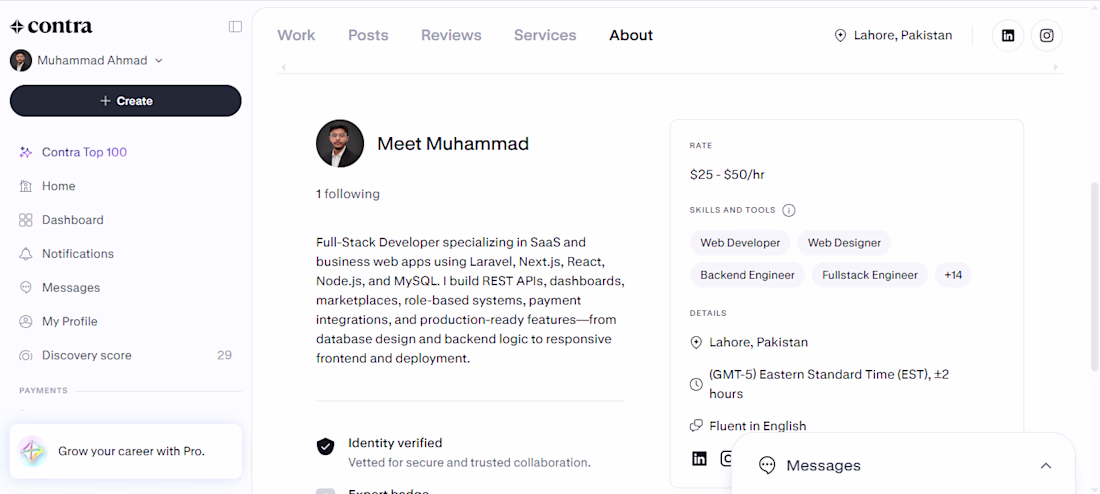Click the Muhammad Ahmad sidebar avatar
The height and width of the screenshot is (494, 1100).
click(x=21, y=60)
